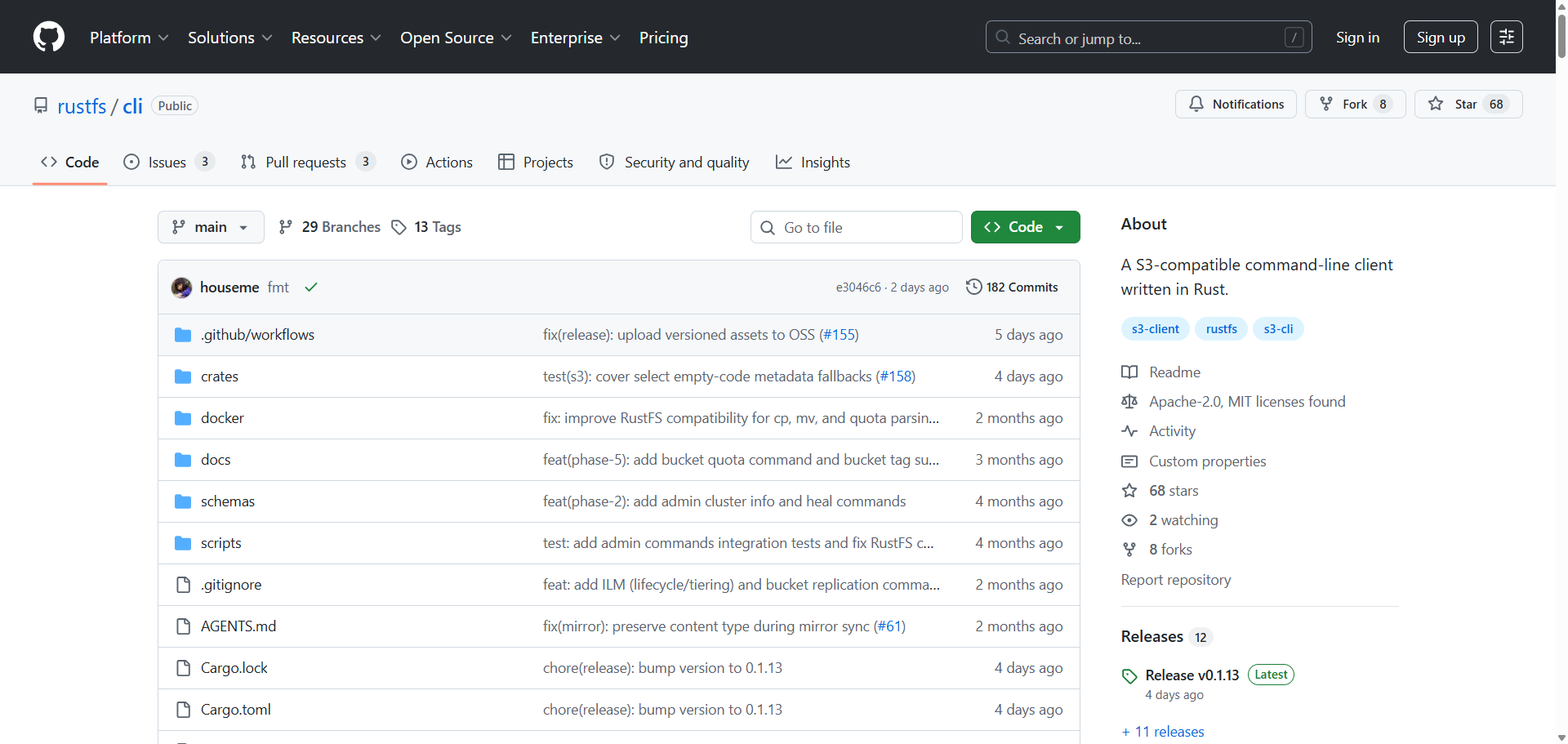1568x744 pixels.
Task: Open the Security and quality tab
Action: [x=675, y=163]
